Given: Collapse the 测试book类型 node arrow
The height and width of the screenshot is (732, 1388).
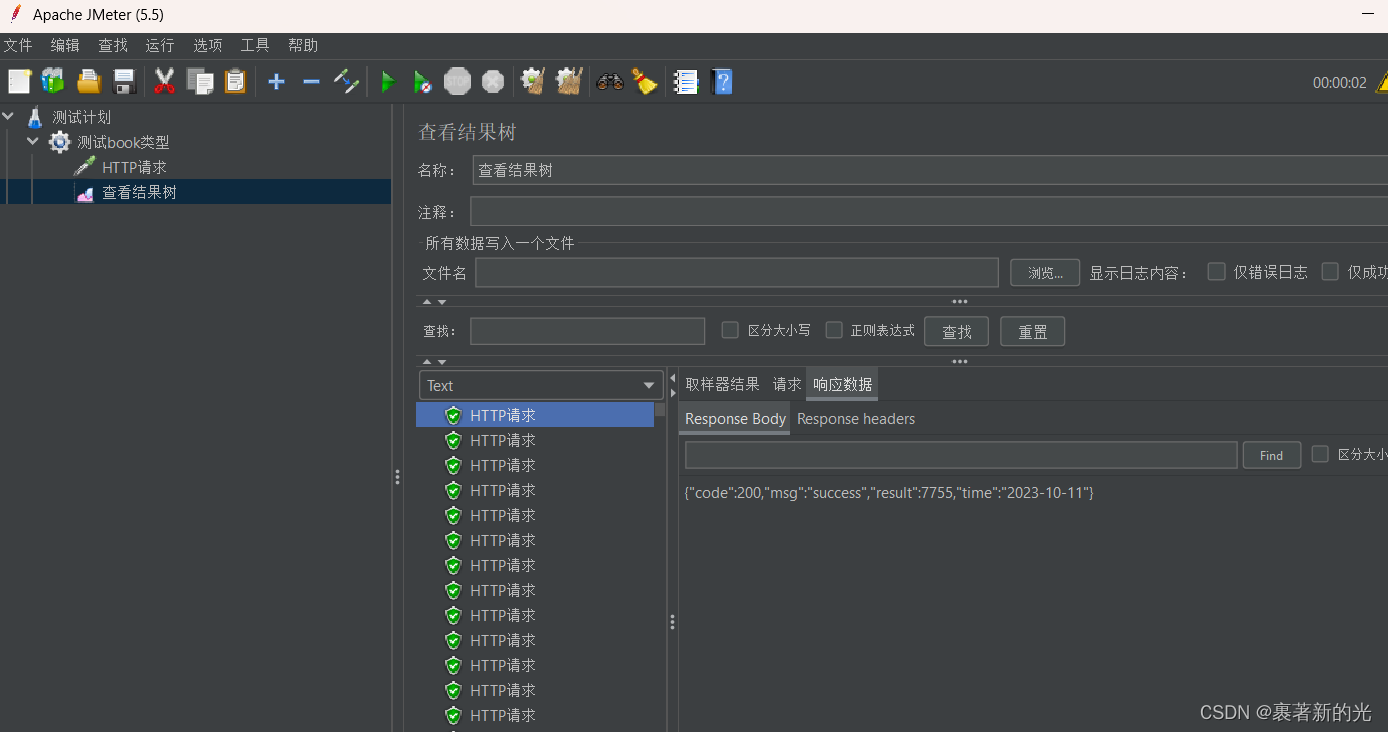Looking at the screenshot, I should click(x=33, y=142).
